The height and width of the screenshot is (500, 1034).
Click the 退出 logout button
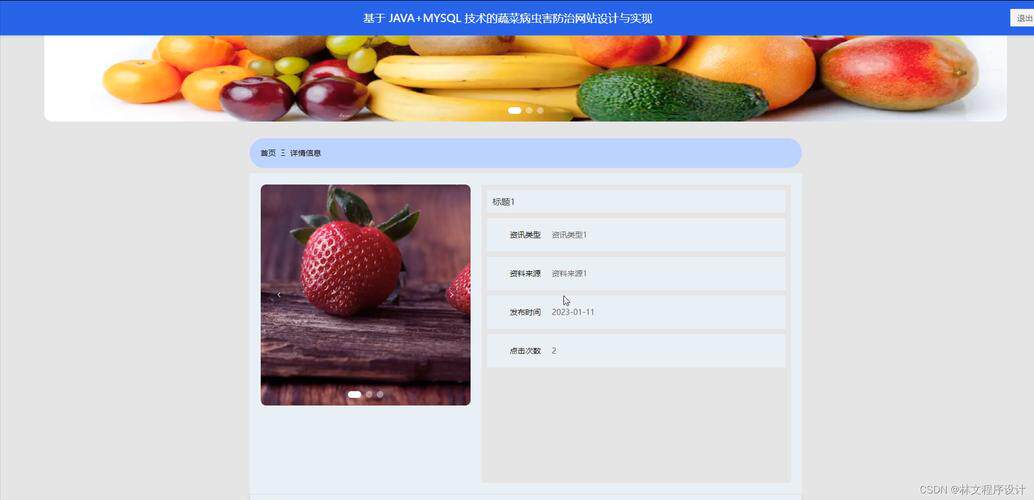[x=1023, y=18]
